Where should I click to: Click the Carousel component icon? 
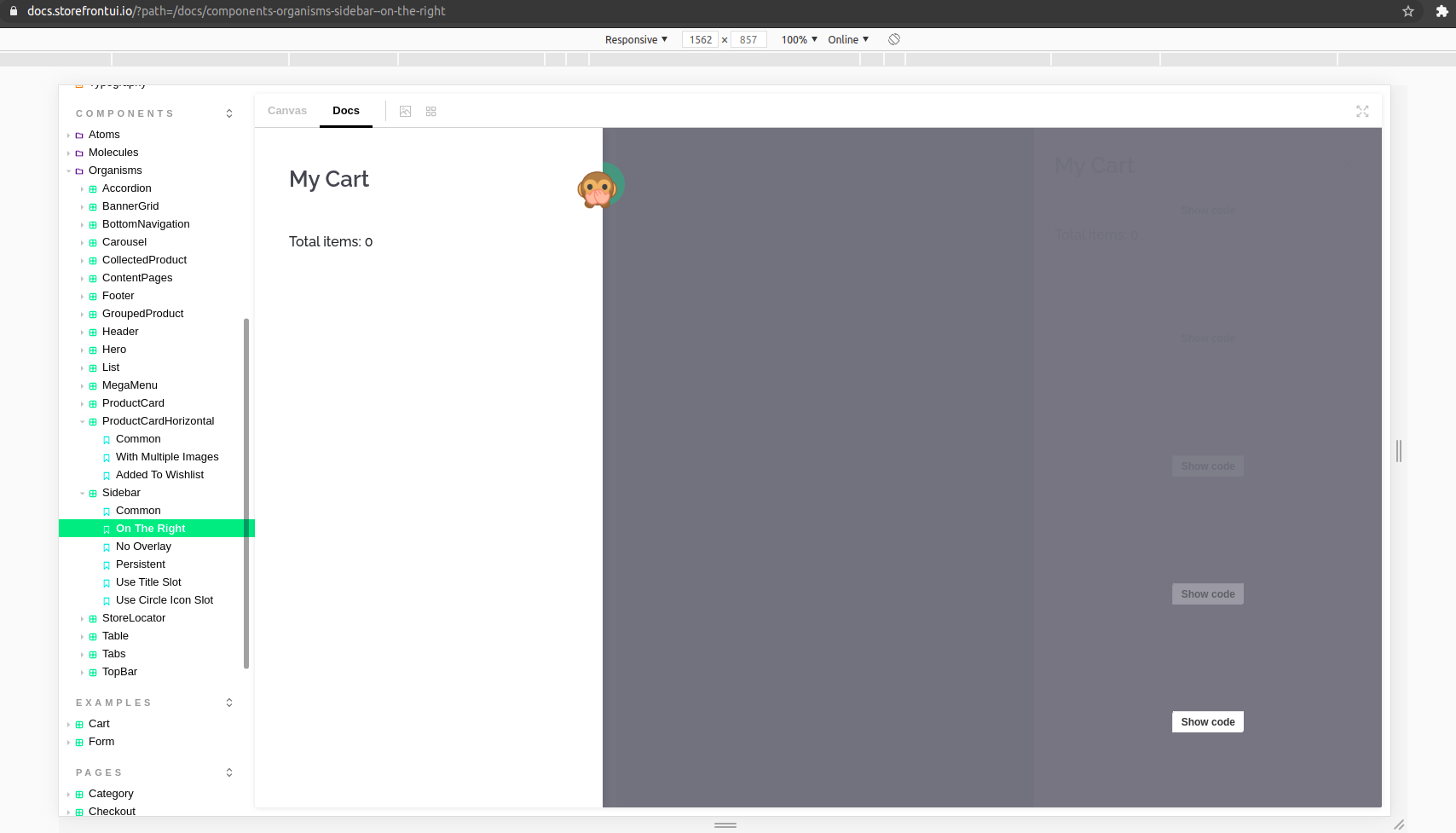(x=92, y=242)
